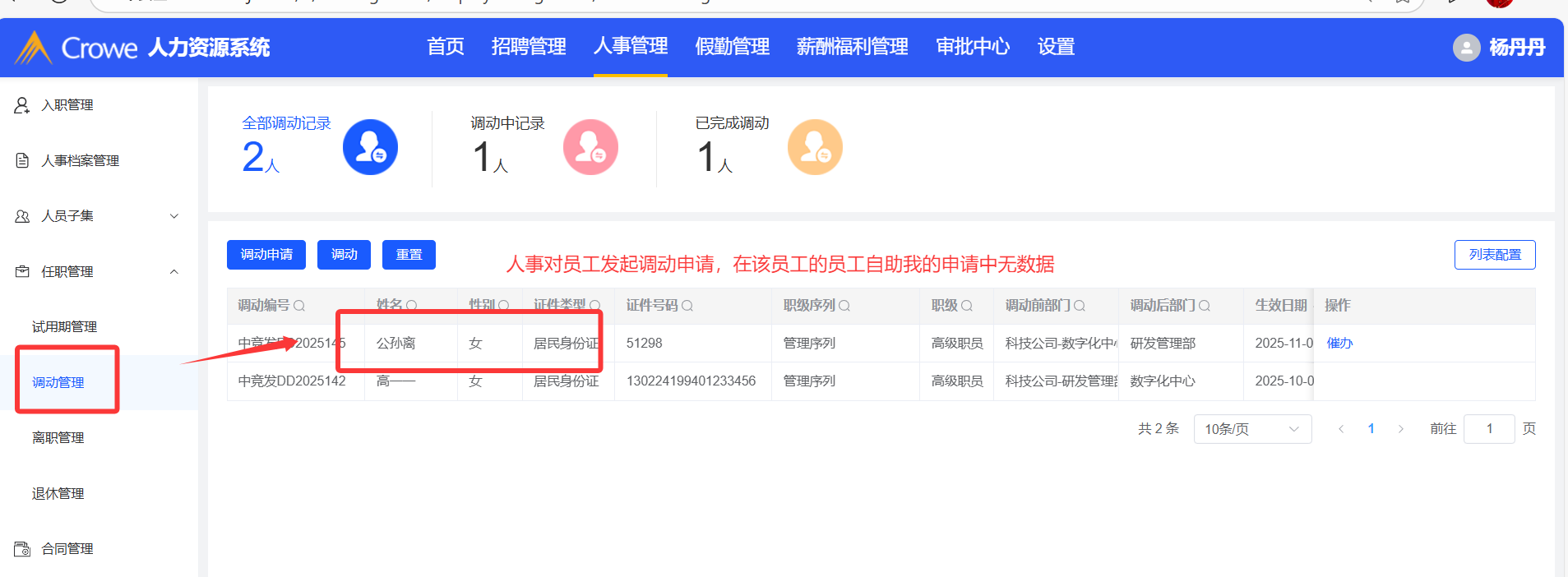Select page 1 in pagination
This screenshot has height=577, width=1568.
(1371, 429)
